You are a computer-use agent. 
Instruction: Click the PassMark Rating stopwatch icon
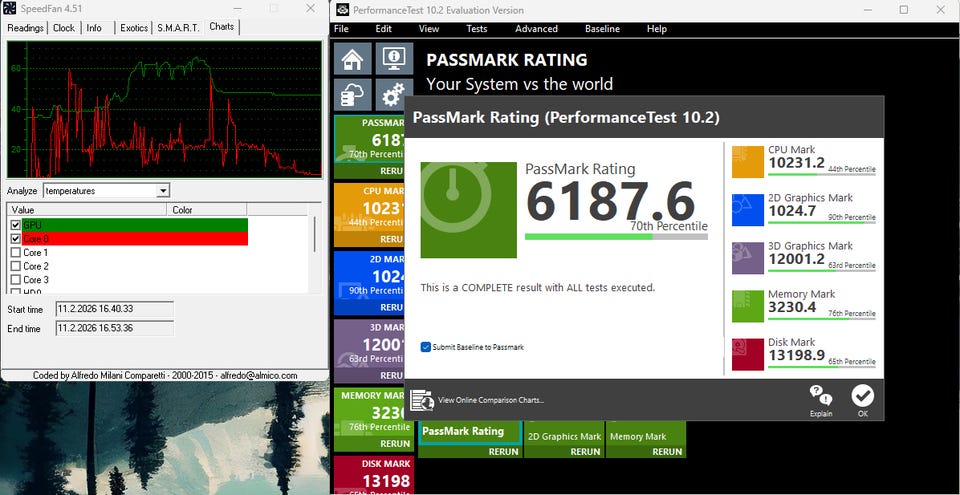click(x=468, y=210)
